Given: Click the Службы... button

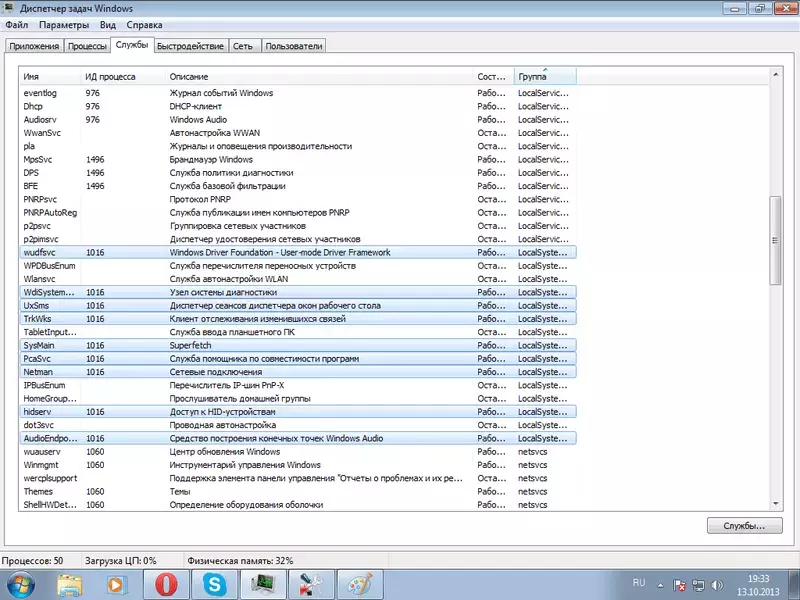Looking at the screenshot, I should (x=744, y=526).
